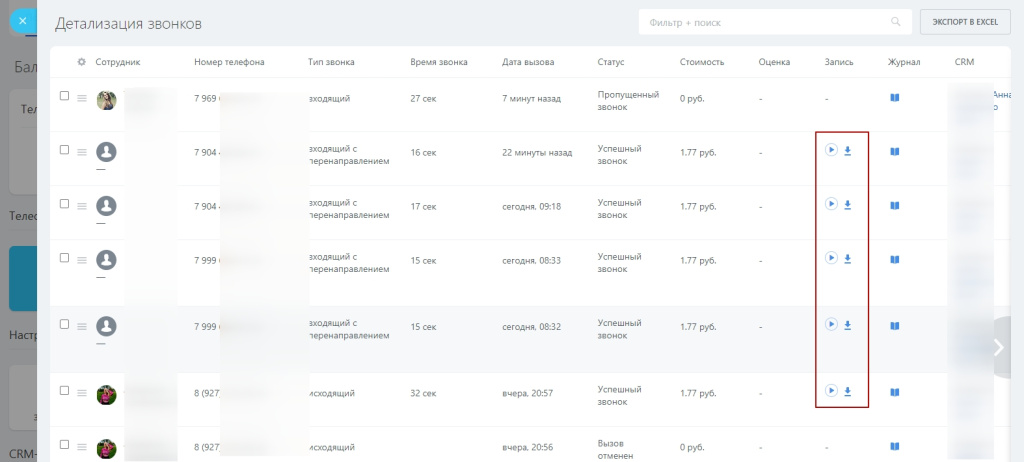Open journal icon for вчера 20:57 call
This screenshot has width=1024, height=462.
(895, 392)
